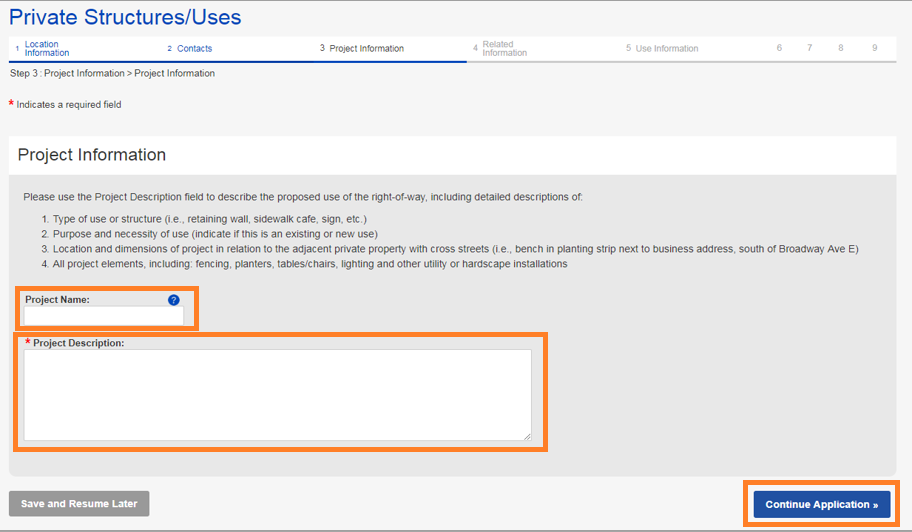This screenshot has height=532, width=912.
Task: Select the Project Information step tab
Action: click(x=366, y=49)
